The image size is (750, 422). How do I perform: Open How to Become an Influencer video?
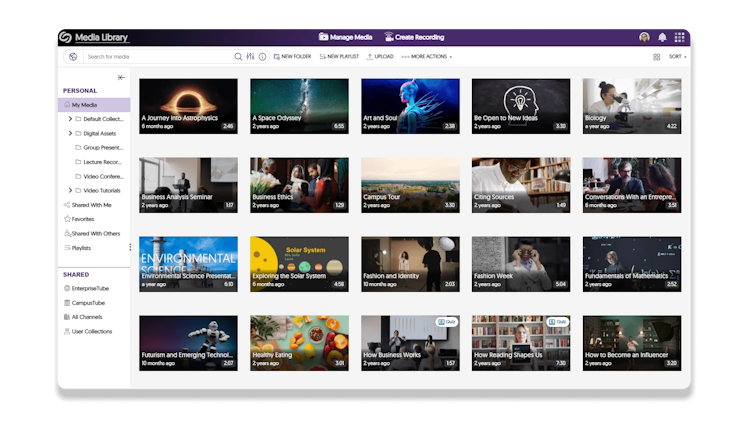(x=632, y=343)
